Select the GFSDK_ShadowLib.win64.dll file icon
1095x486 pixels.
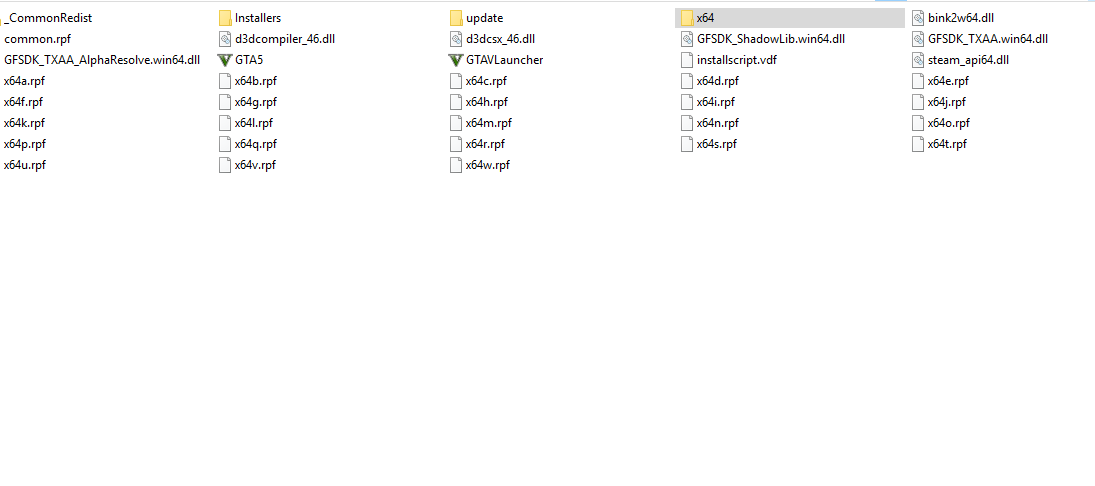coord(686,39)
